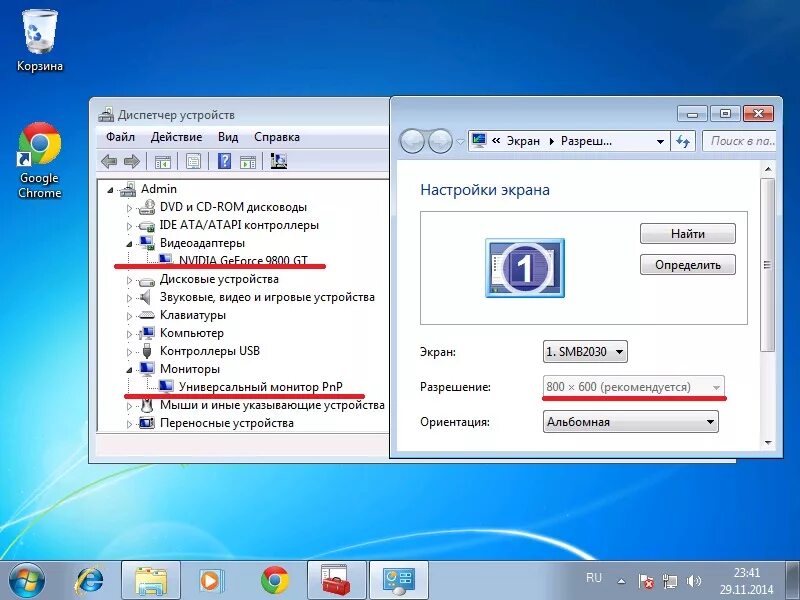
Task: Click the volume speaker tray icon
Action: (x=693, y=581)
